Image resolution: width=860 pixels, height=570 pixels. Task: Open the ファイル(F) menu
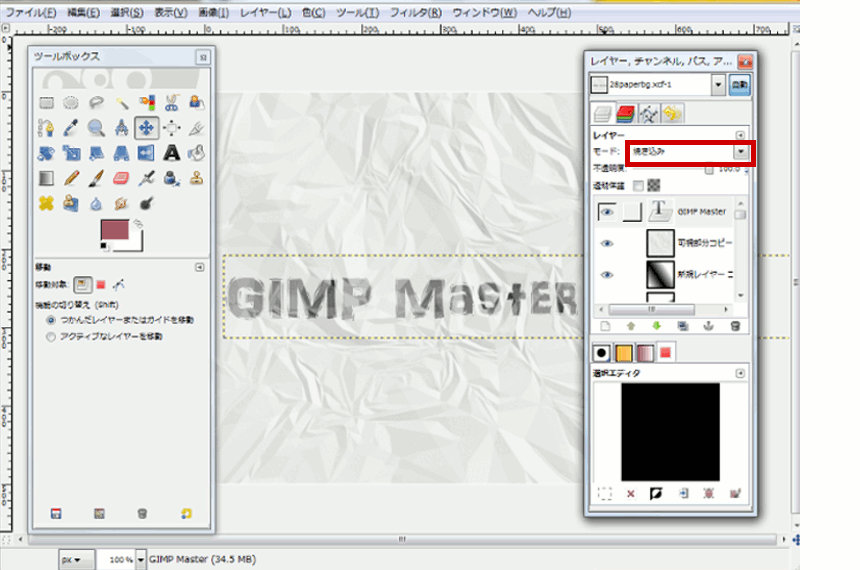point(31,12)
